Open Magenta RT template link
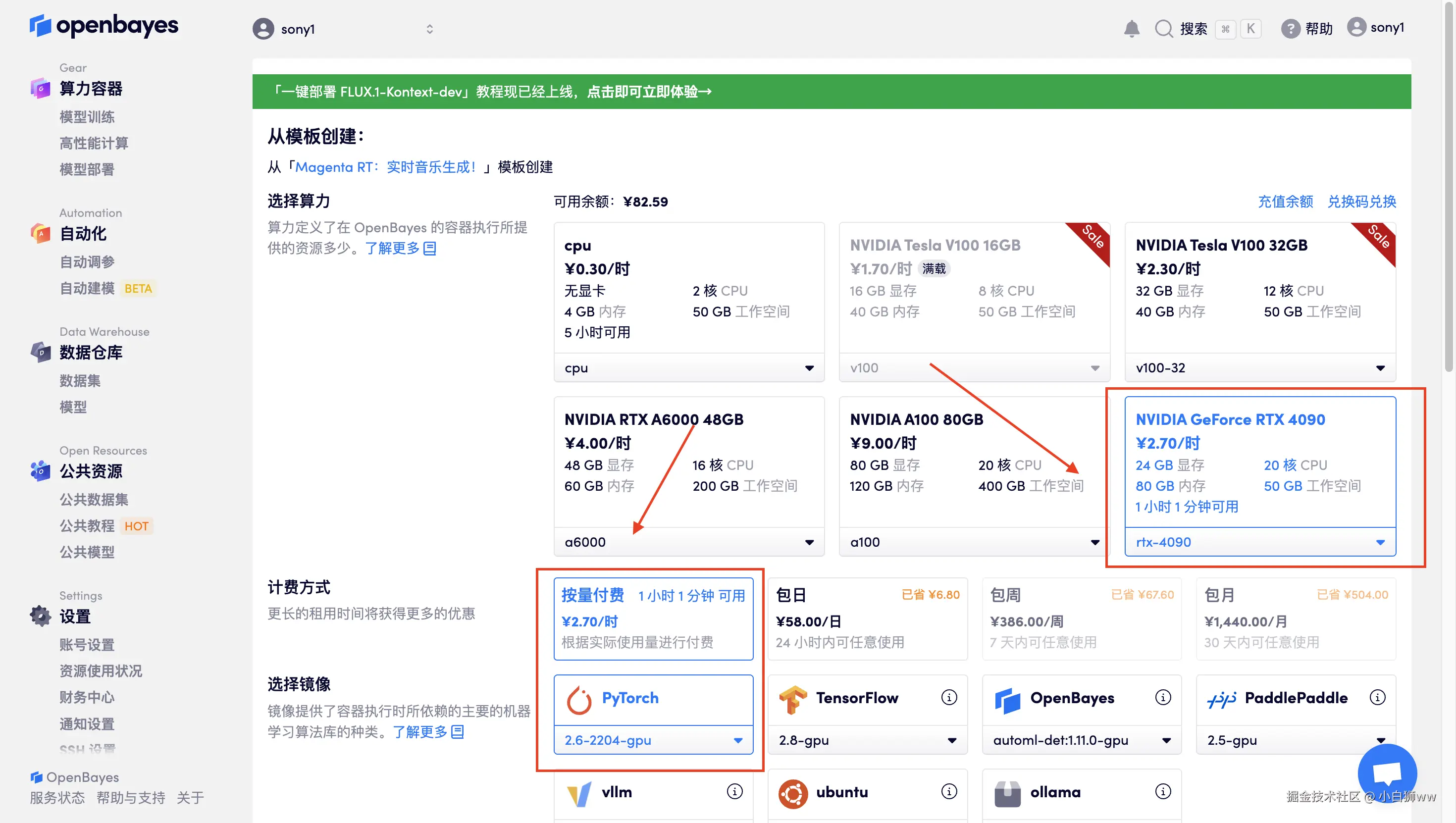 386,167
